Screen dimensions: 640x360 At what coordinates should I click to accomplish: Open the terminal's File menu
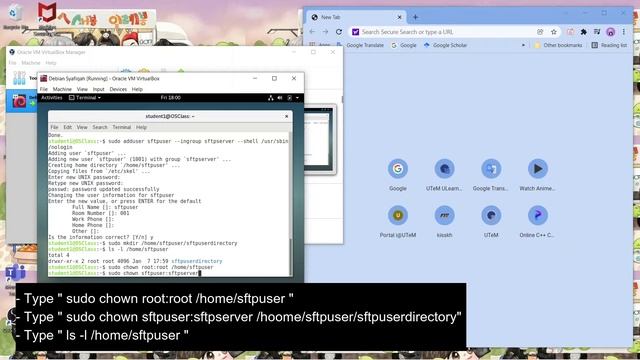(54, 127)
